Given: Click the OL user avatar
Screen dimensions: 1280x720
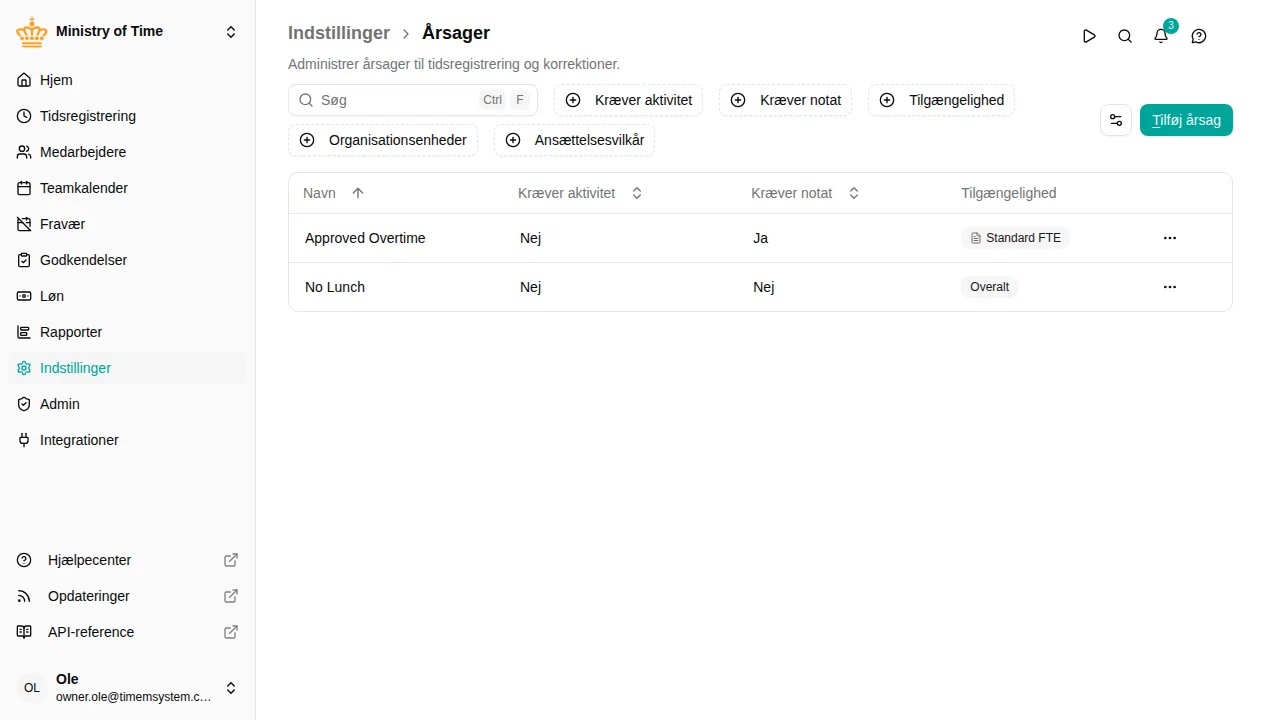Looking at the screenshot, I should [x=32, y=688].
